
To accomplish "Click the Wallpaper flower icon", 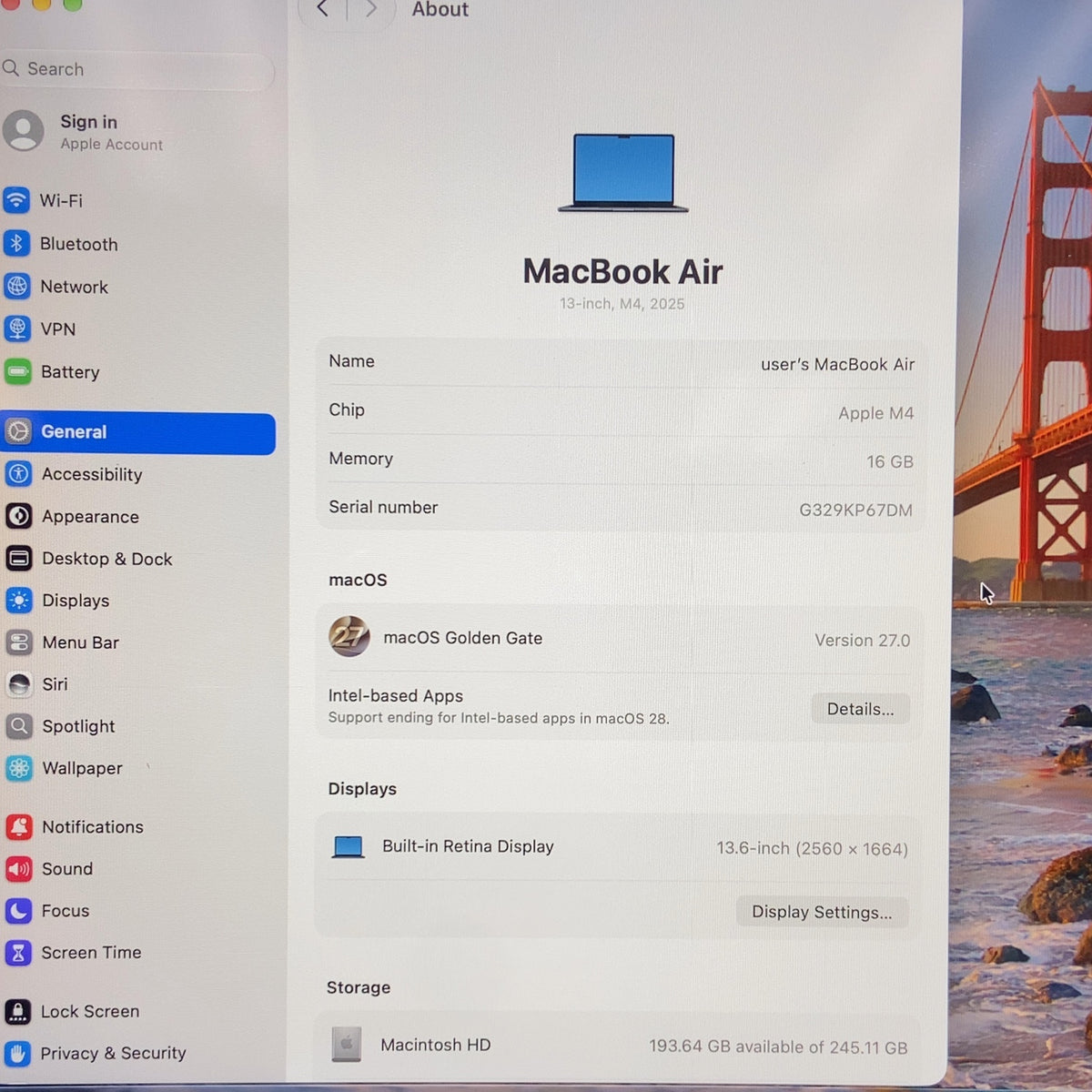I will coord(19,767).
